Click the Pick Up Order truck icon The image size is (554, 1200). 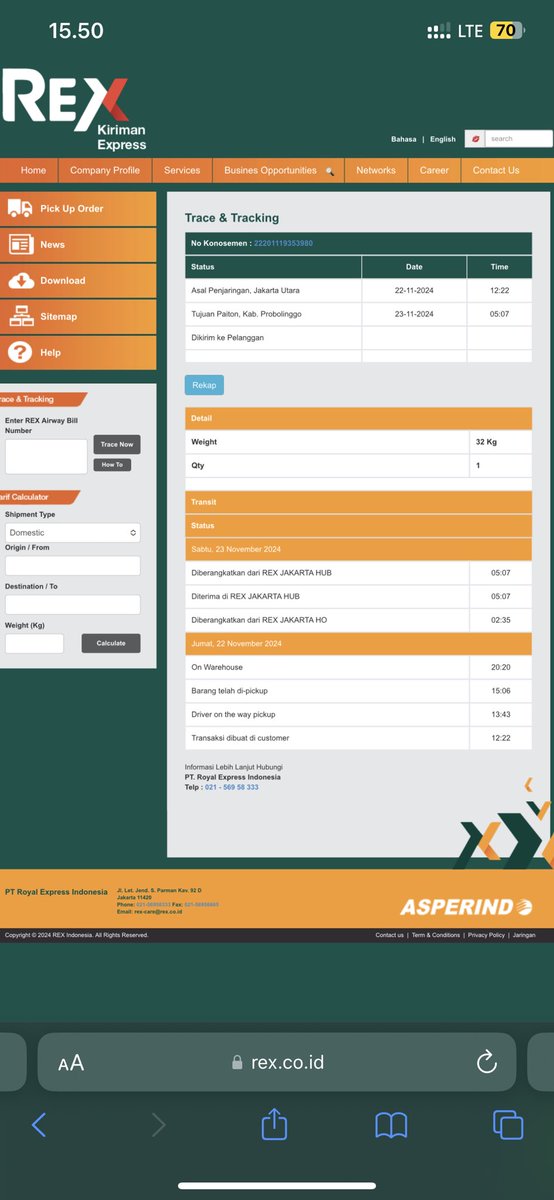coord(20,208)
